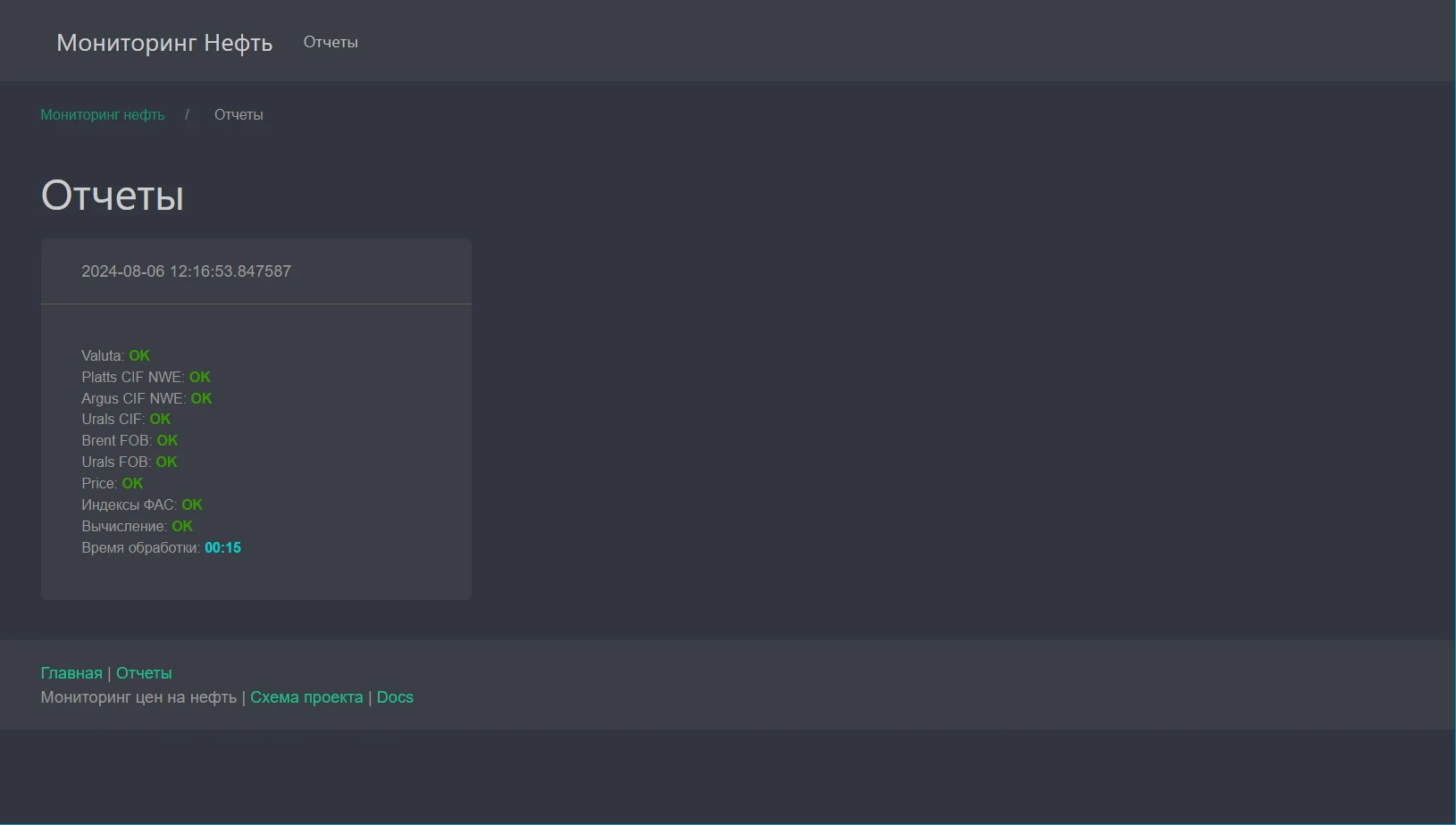
Task: Select the report timestamp 2024-08-06 header
Action: pos(186,271)
